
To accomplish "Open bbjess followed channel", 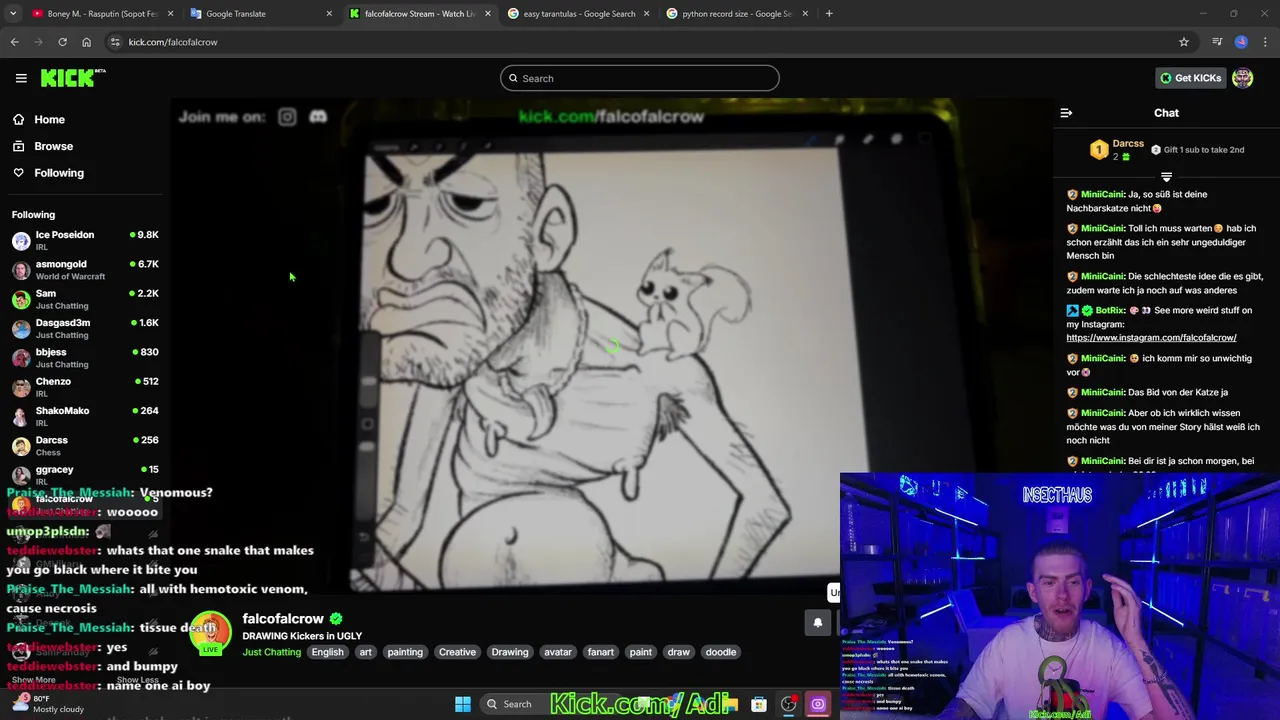I will pos(85,357).
